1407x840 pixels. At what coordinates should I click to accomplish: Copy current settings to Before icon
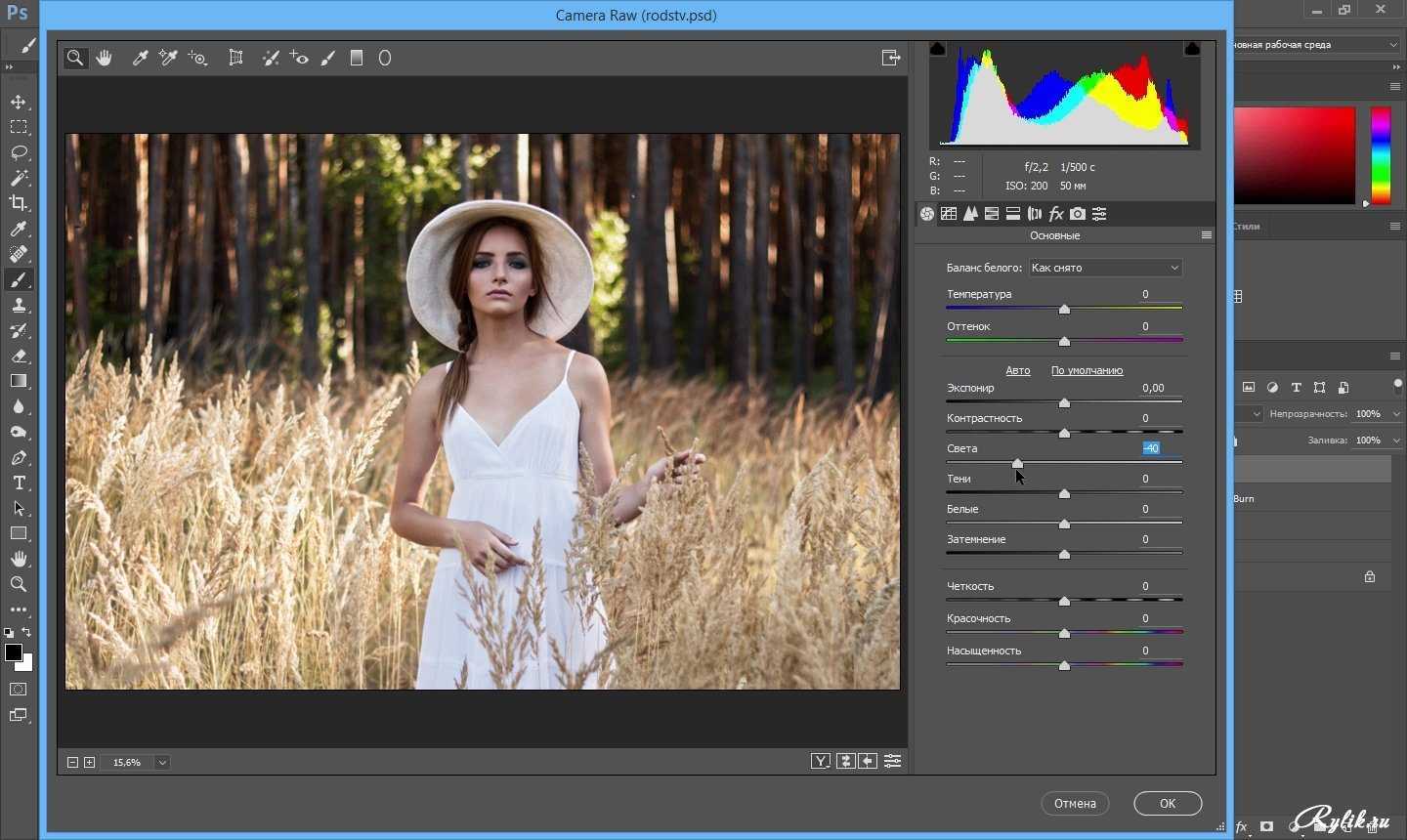868,761
